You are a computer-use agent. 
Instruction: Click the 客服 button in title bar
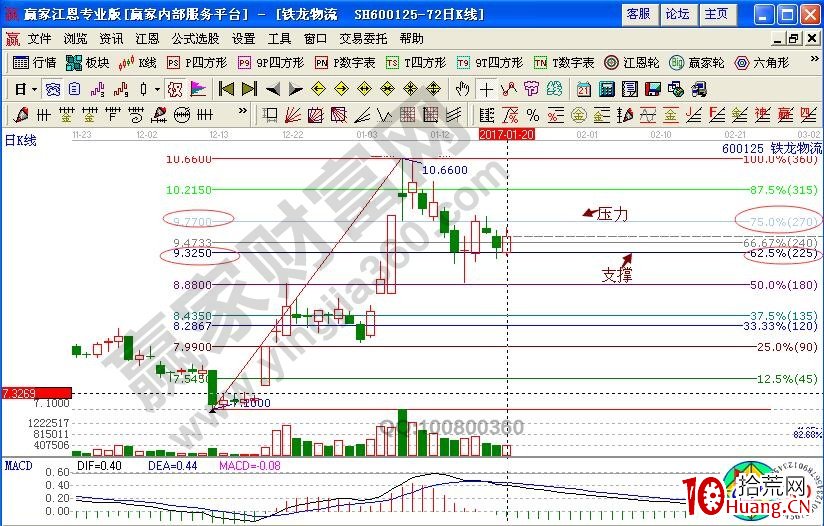tap(639, 14)
